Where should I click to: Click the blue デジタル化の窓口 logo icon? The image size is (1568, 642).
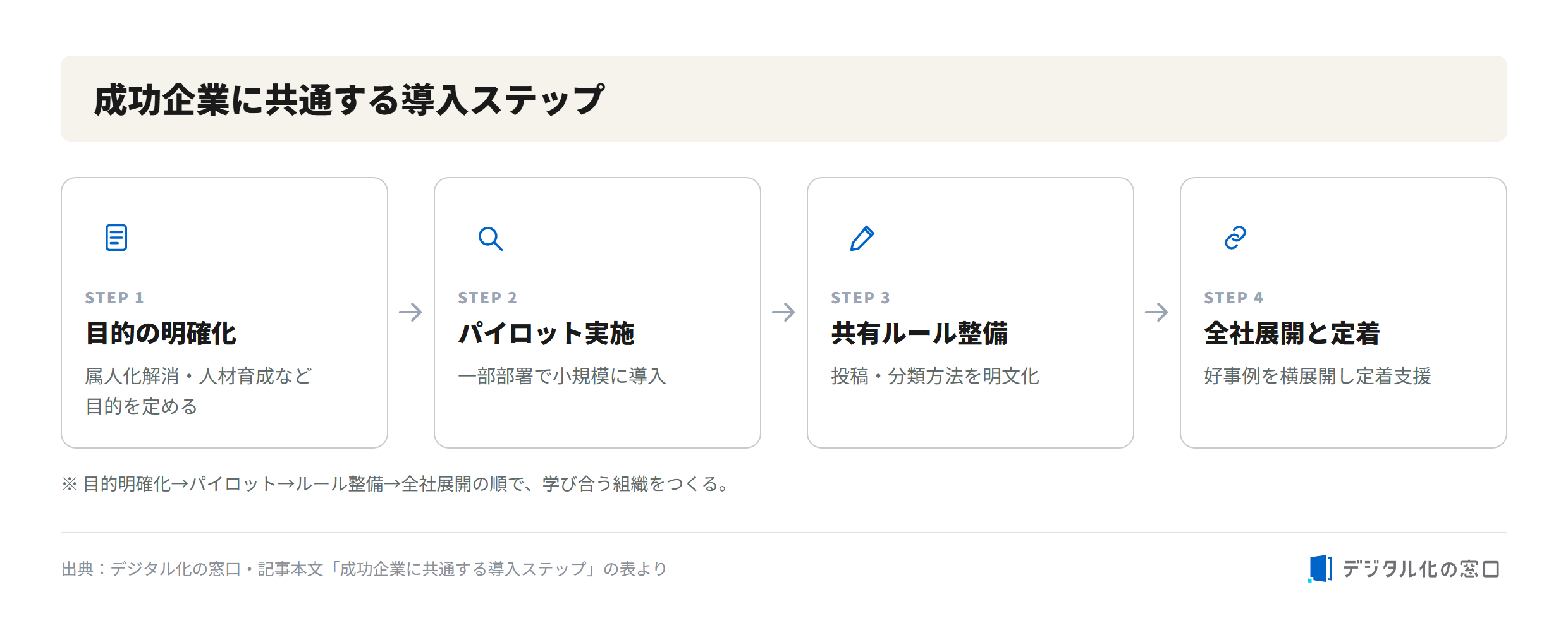point(1320,569)
